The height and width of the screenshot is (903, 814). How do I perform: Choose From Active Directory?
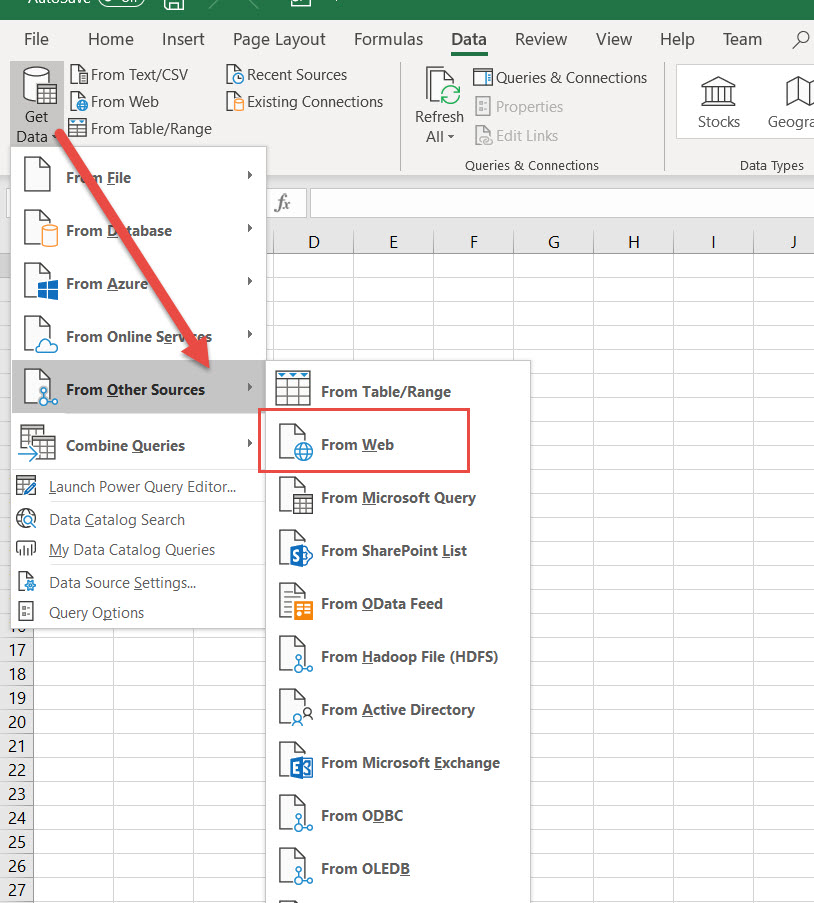tap(397, 709)
